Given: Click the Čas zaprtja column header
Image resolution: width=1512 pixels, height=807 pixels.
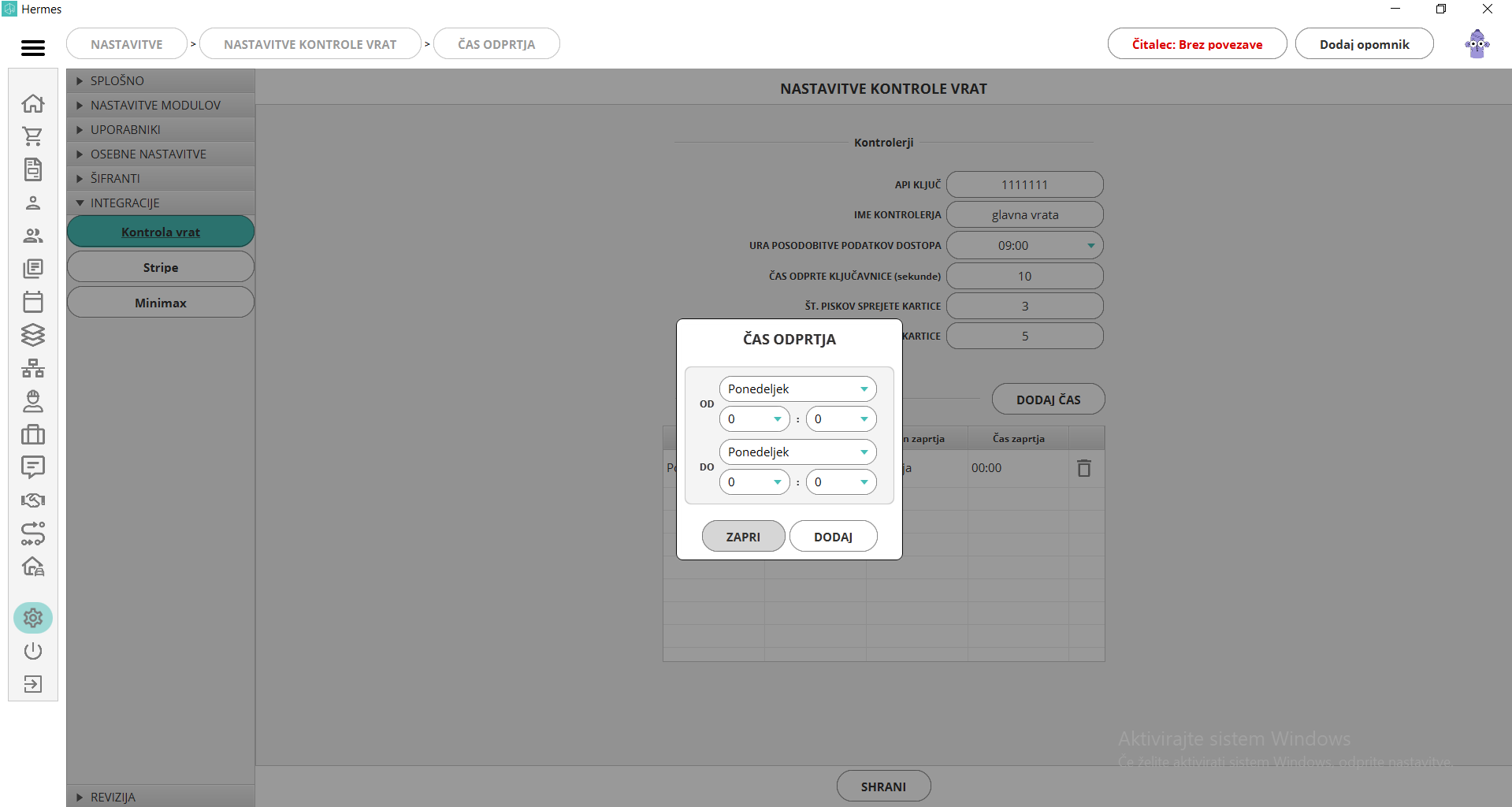Looking at the screenshot, I should 1018,438.
